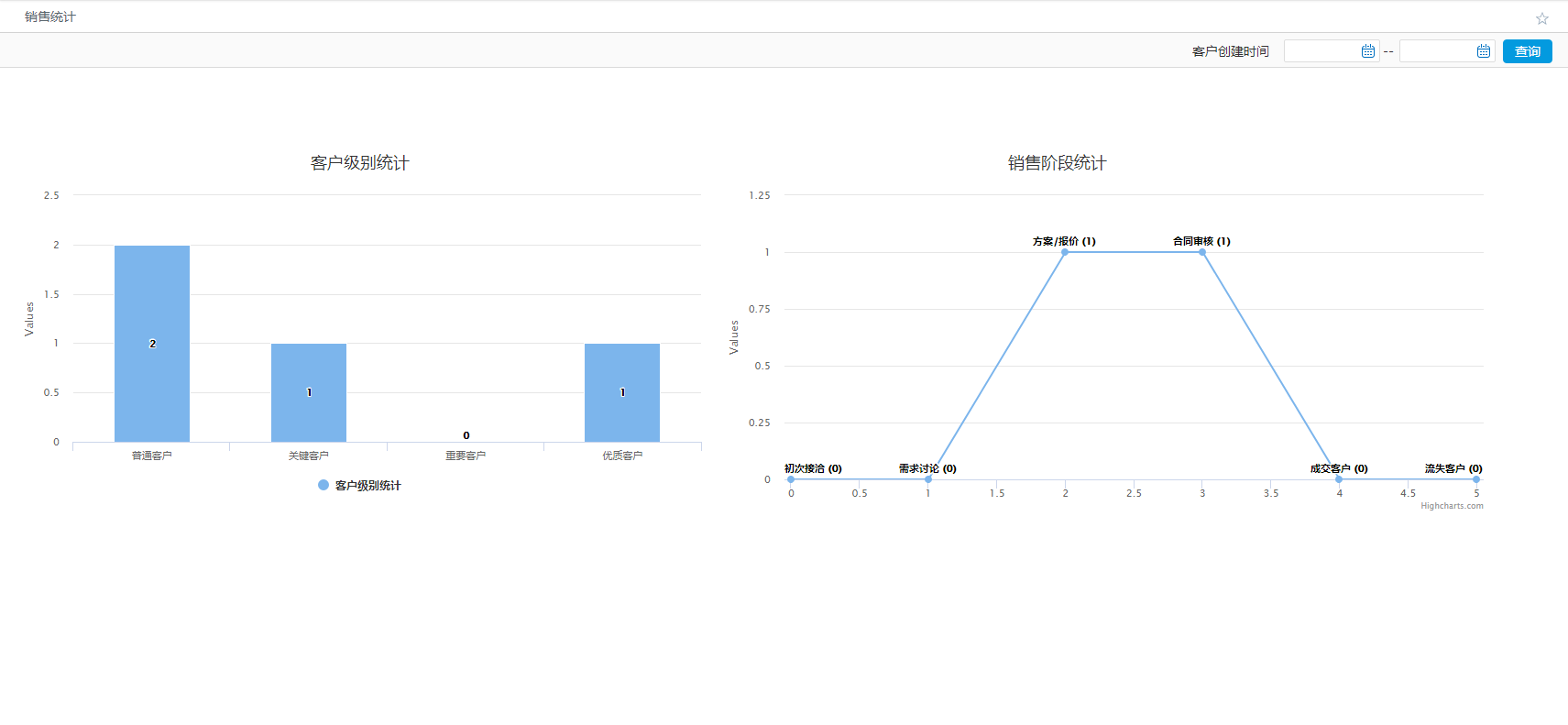Click the 重要客户 zero data label
This screenshot has width=1568, height=725.
pos(466,435)
